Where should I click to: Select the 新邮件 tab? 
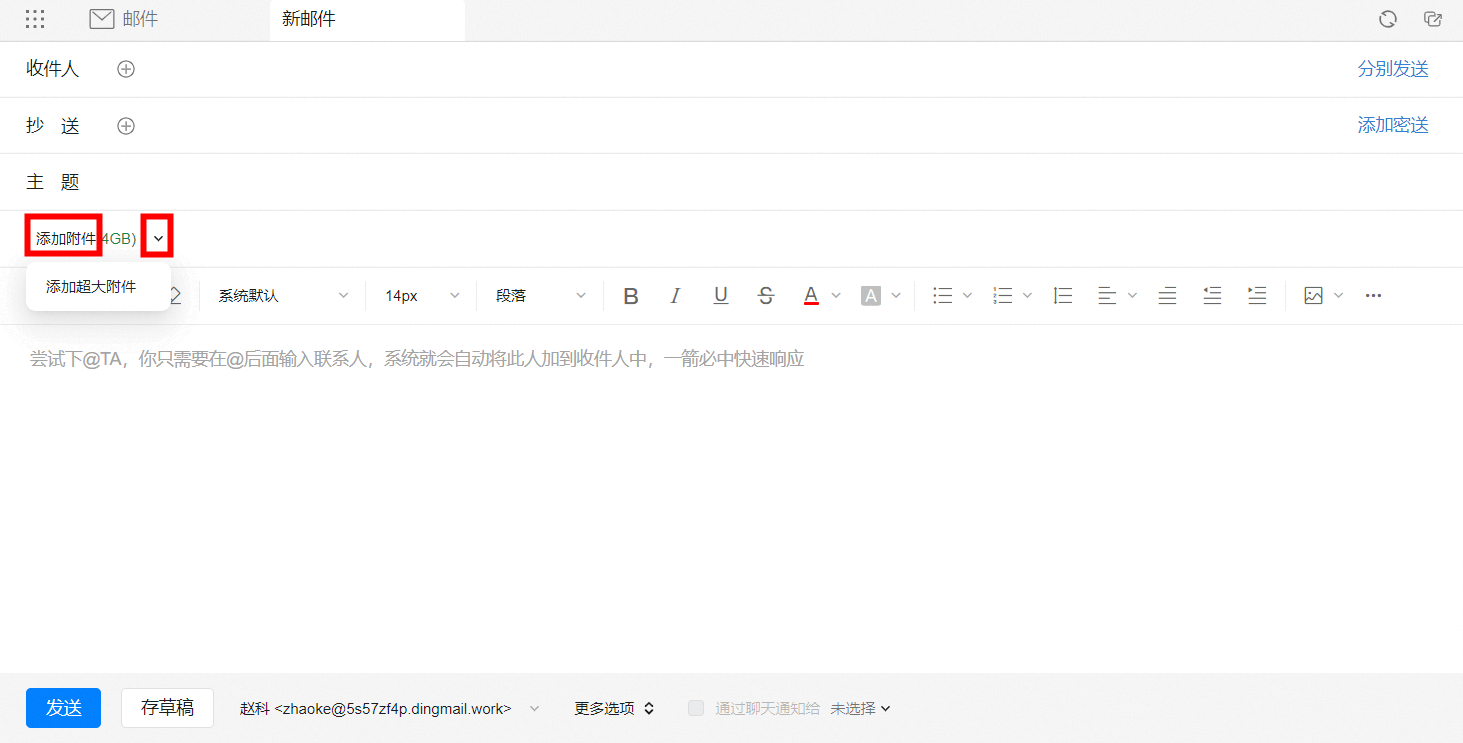click(x=367, y=20)
